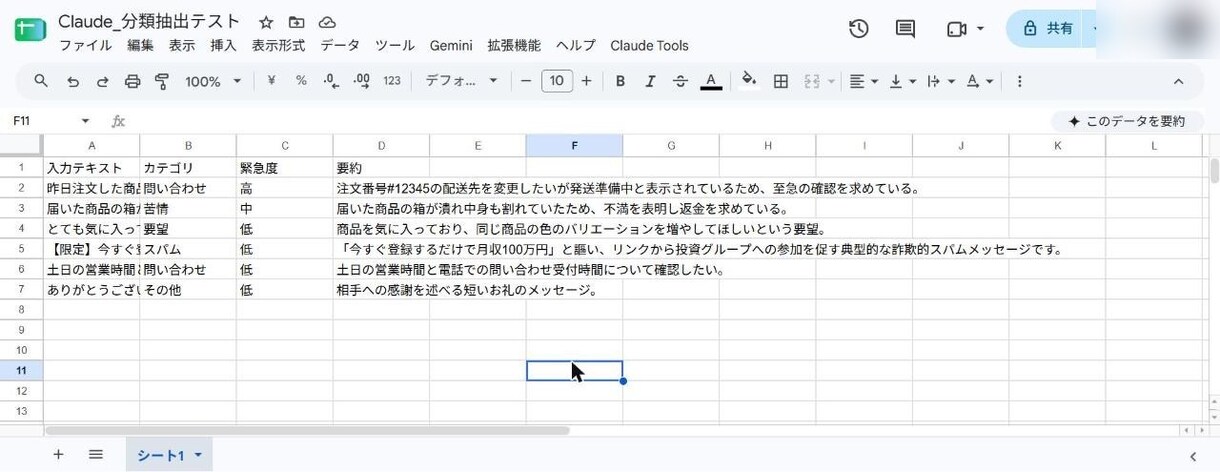This screenshot has width=1220, height=472.
Task: Open the Google Sheets home icon
Action: 29,30
